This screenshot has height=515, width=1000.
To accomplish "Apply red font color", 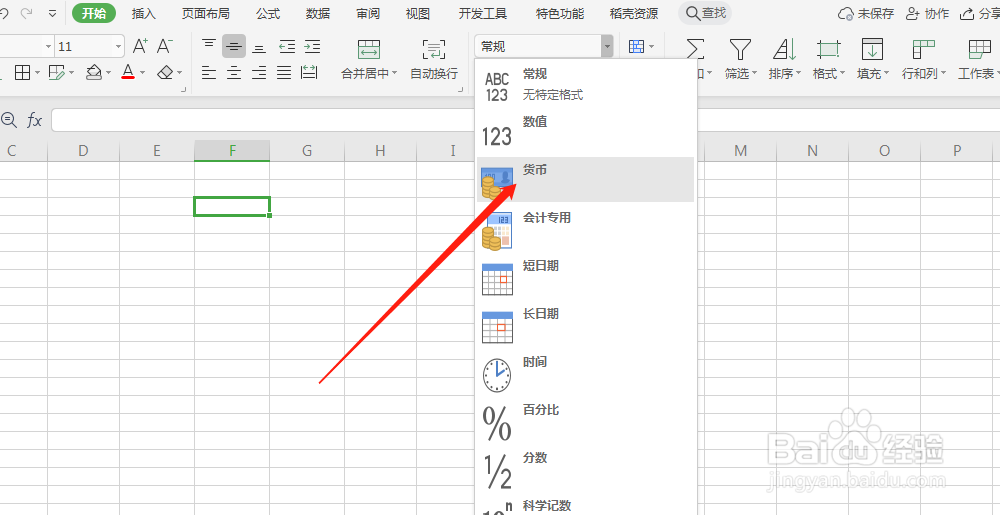I will click(x=128, y=73).
